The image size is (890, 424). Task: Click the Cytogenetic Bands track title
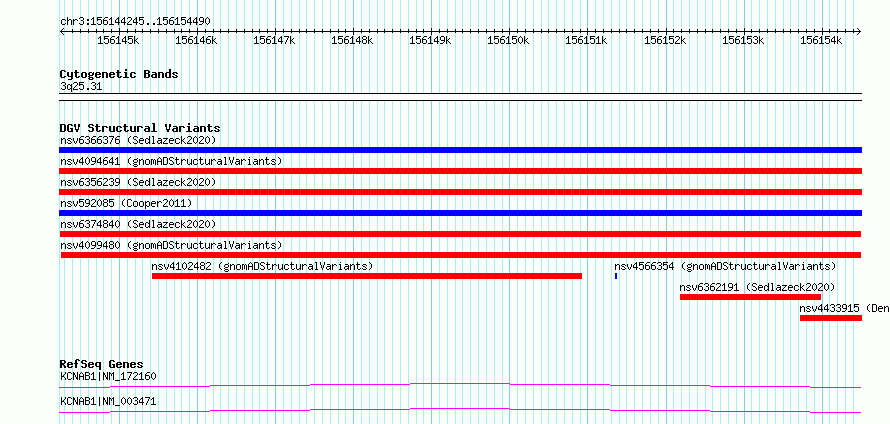(119, 74)
